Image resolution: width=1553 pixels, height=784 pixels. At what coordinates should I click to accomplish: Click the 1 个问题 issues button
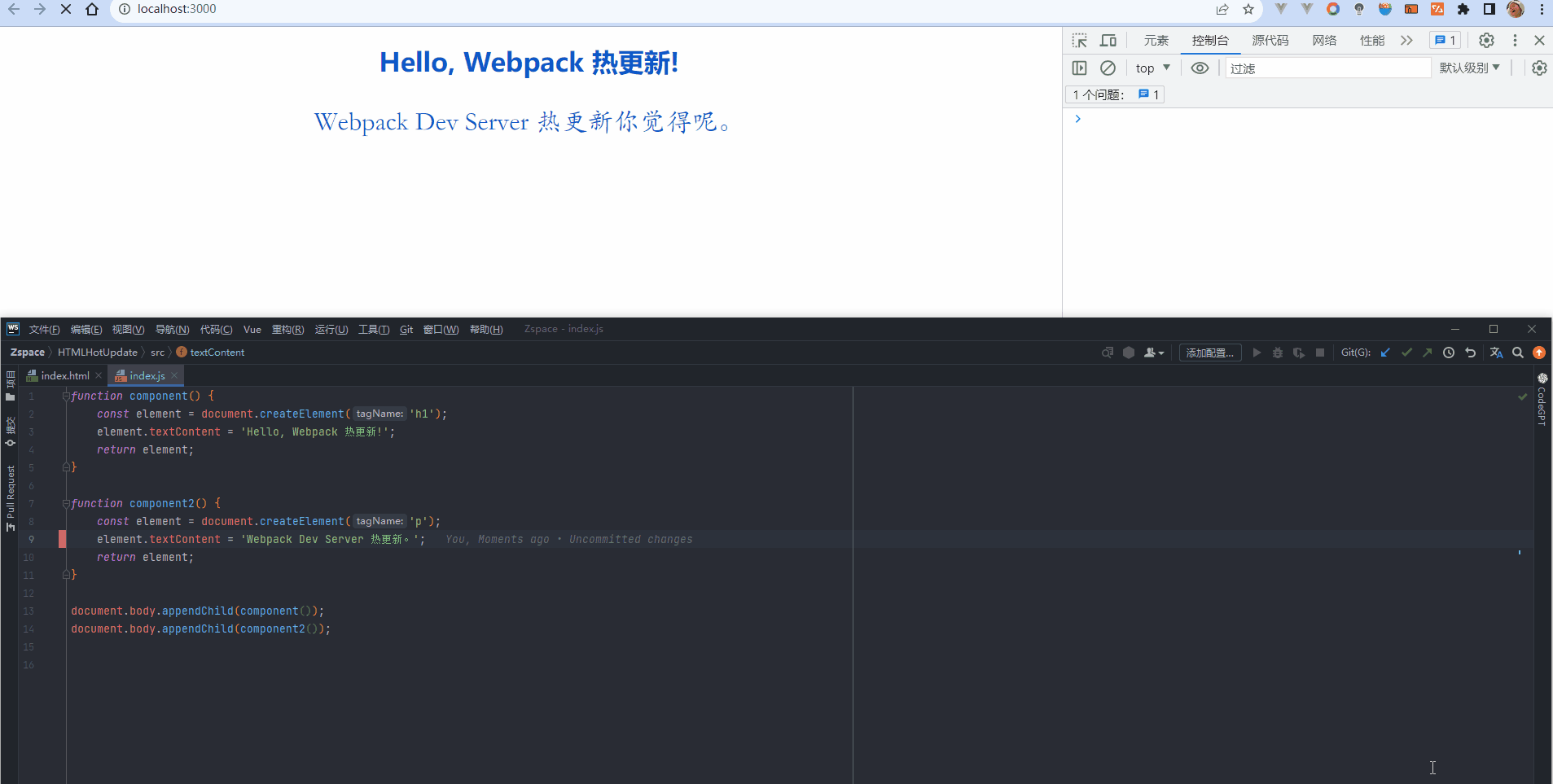click(x=1115, y=94)
